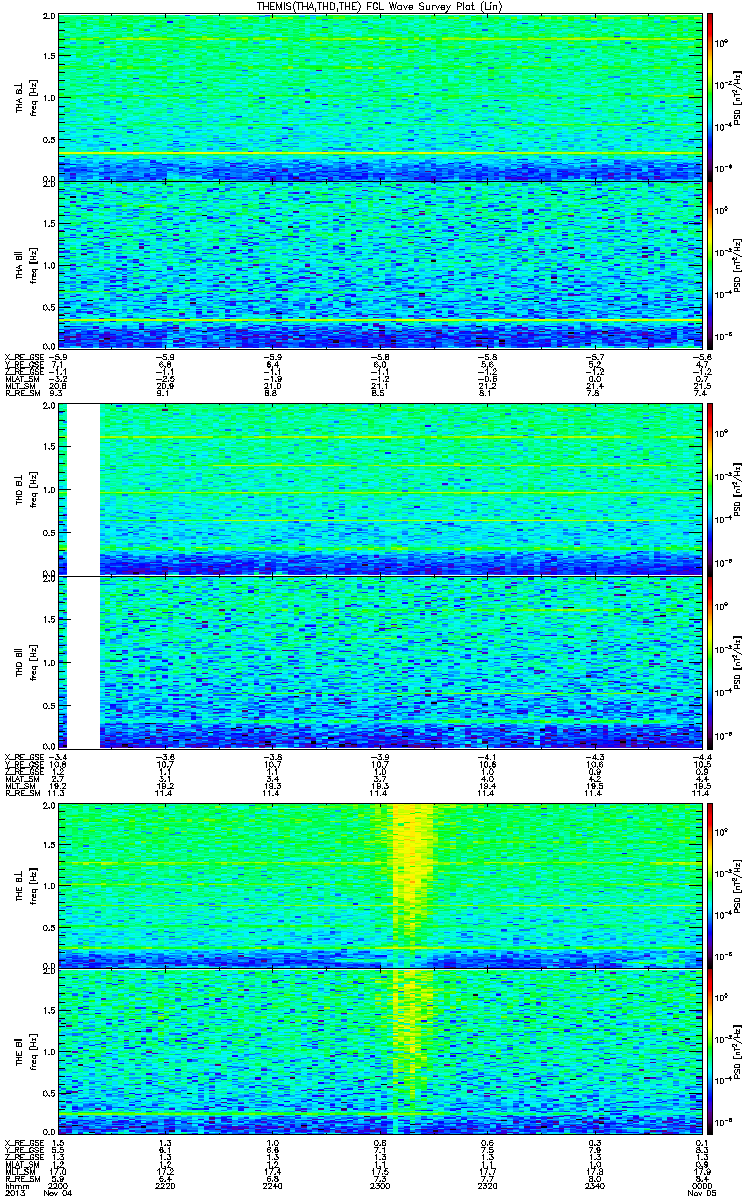This screenshot has height=1200, width=750.
Task: Click the bright yellow burst in THE B-perpendicular panel
Action: 413,870
